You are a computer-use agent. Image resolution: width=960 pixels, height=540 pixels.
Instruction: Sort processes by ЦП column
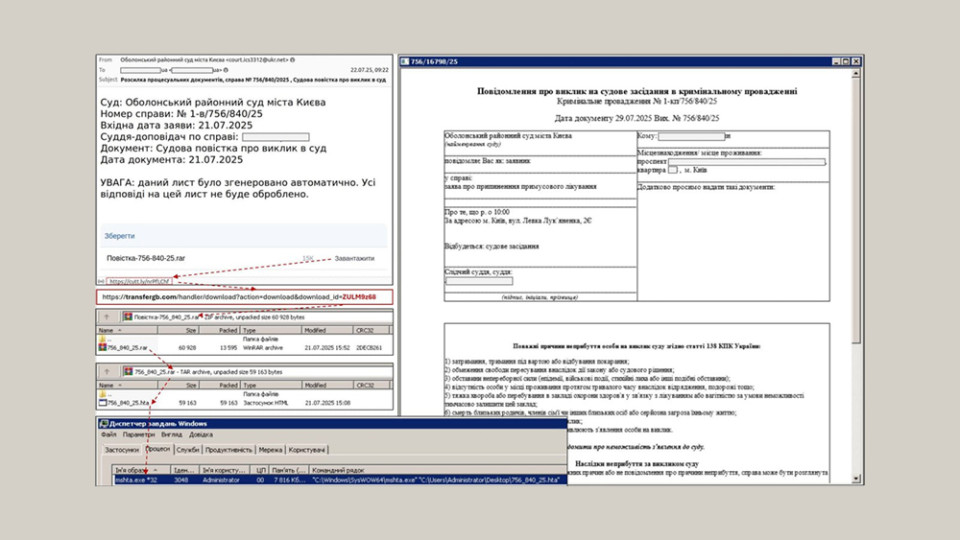coord(261,470)
